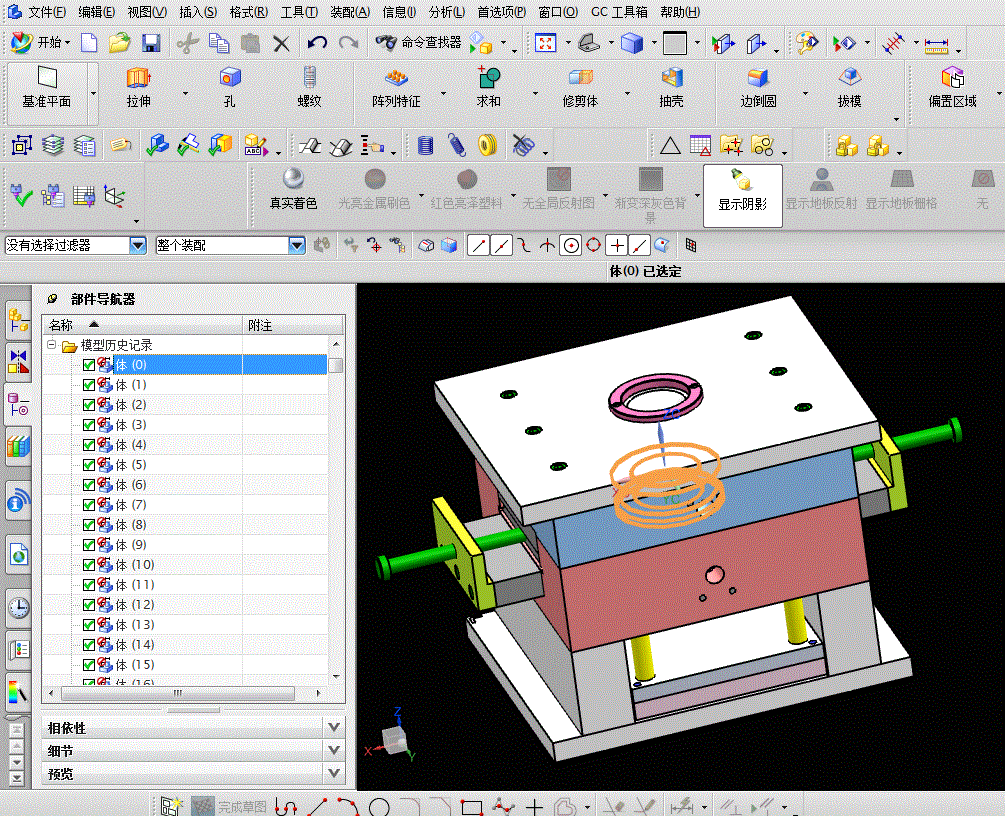Open the 命令查找器 command finder

coord(419,43)
